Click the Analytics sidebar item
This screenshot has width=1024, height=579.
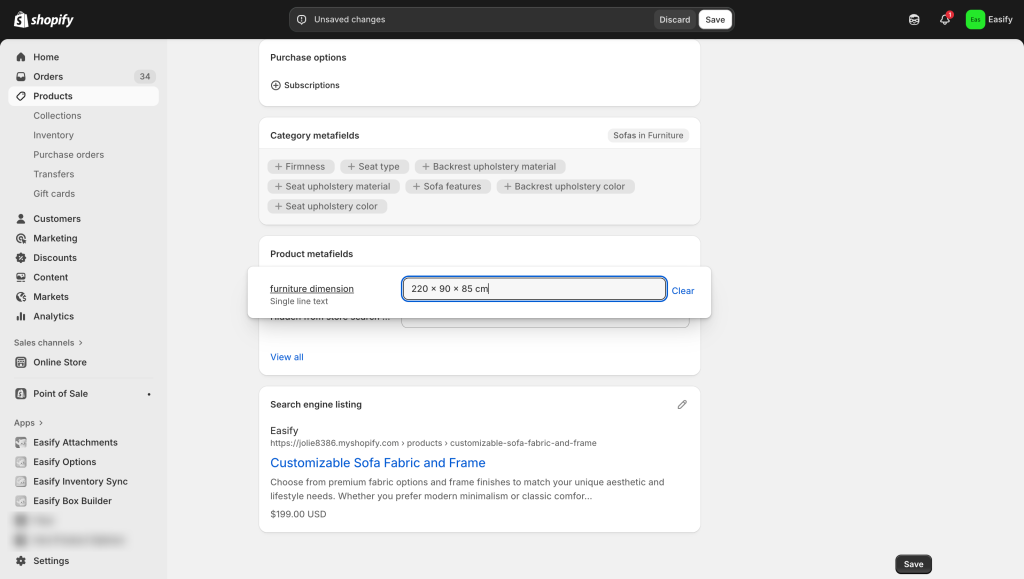[x=53, y=316]
